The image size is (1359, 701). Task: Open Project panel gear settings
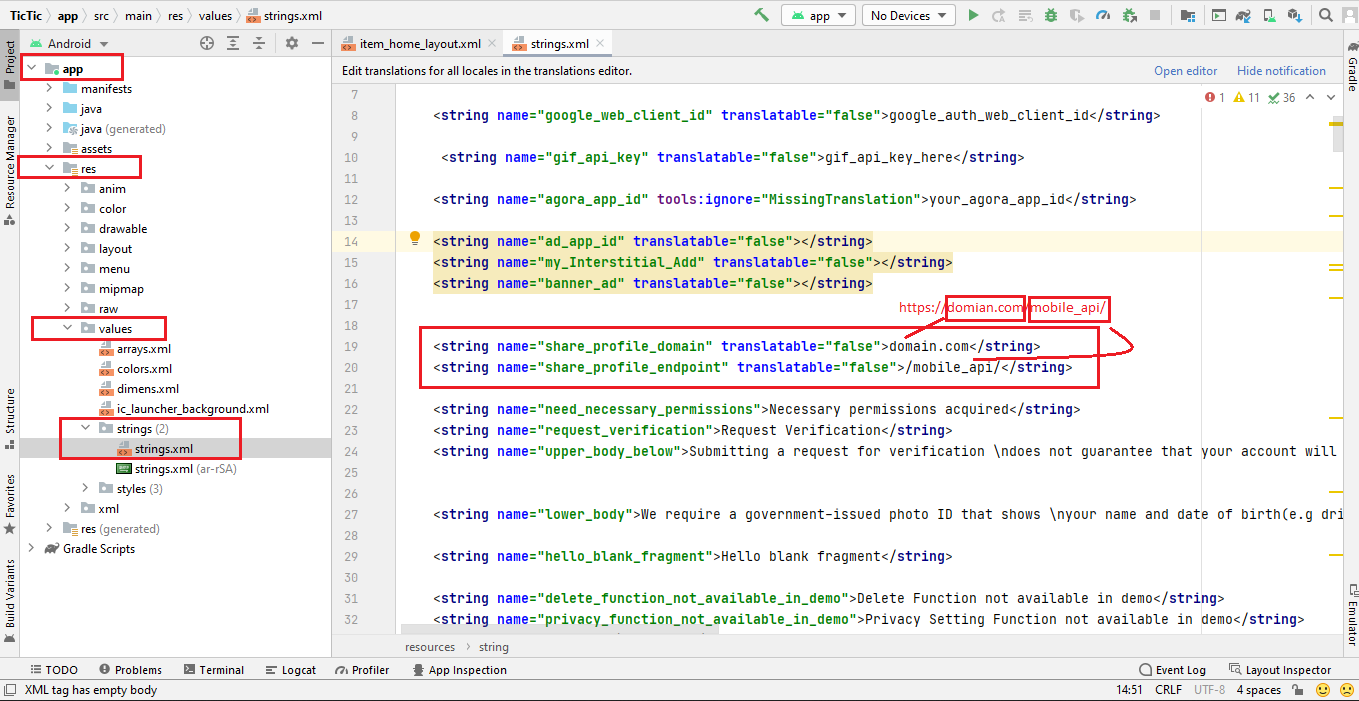[292, 43]
